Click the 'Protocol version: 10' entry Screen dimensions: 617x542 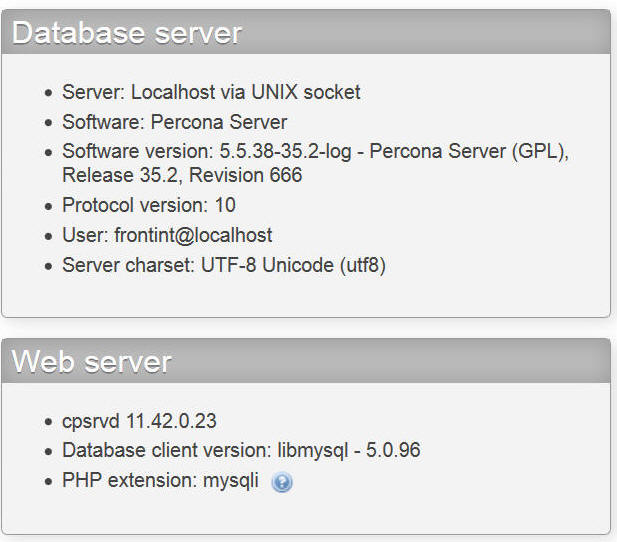pyautogui.click(x=149, y=205)
